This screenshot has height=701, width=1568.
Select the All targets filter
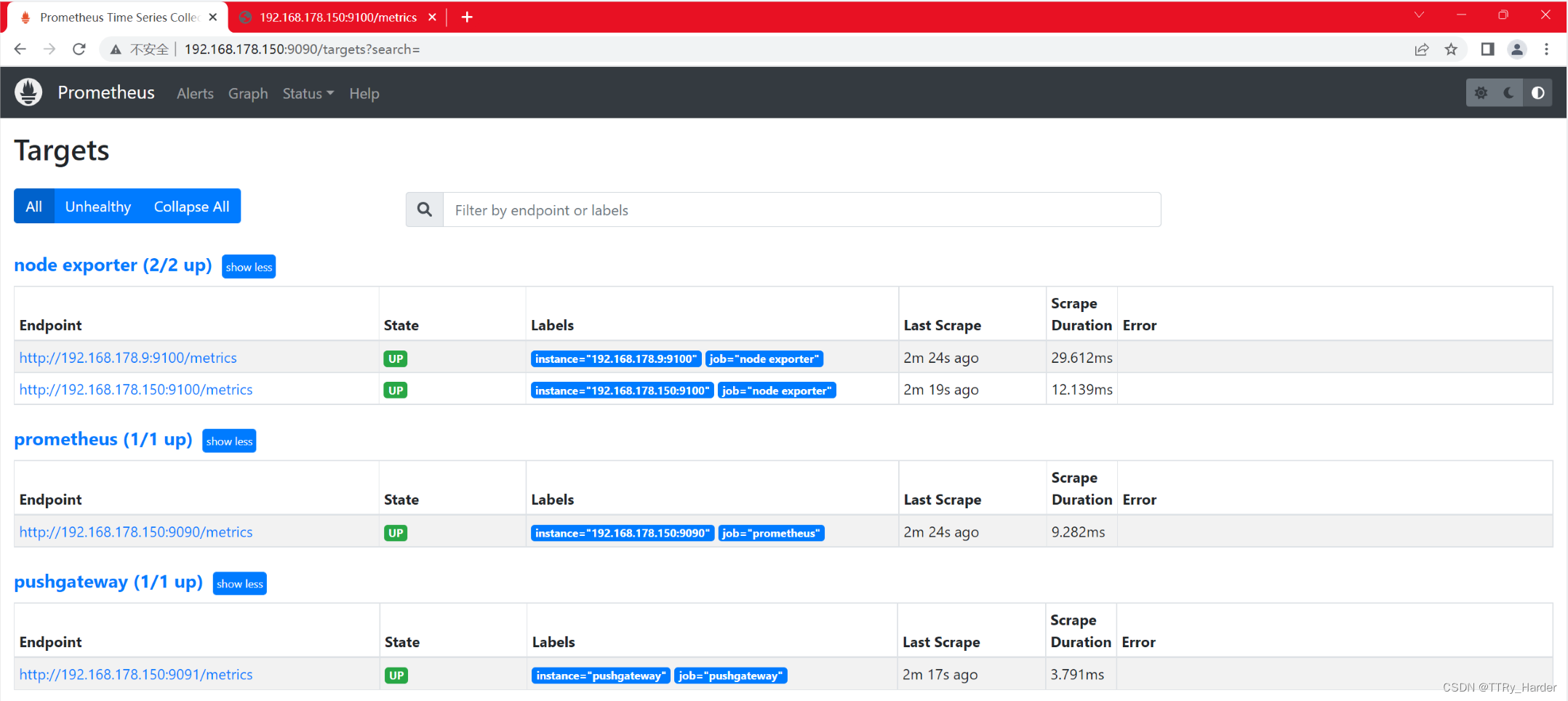(x=34, y=207)
